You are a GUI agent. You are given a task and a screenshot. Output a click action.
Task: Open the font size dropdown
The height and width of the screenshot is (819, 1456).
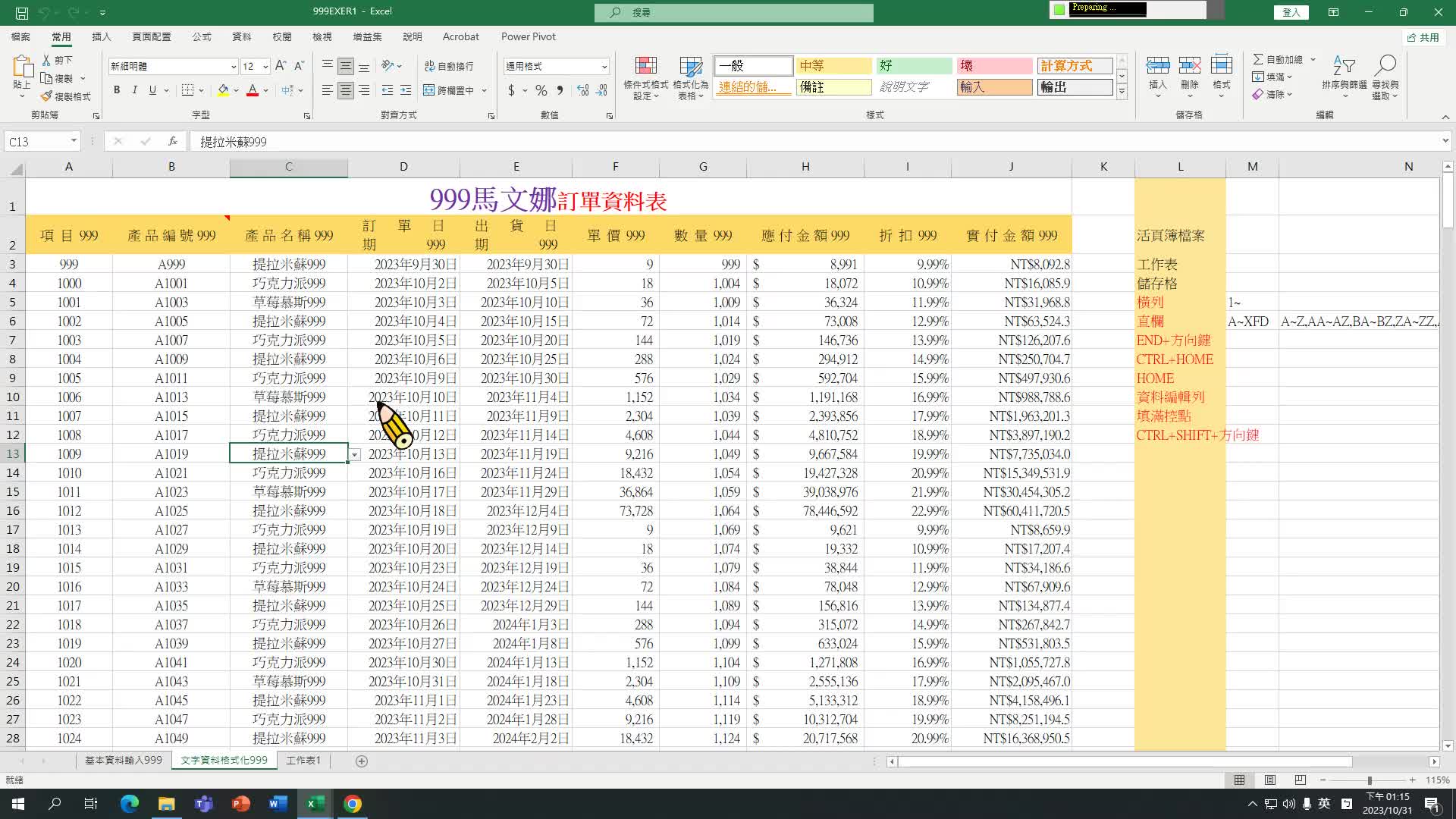tap(265, 67)
